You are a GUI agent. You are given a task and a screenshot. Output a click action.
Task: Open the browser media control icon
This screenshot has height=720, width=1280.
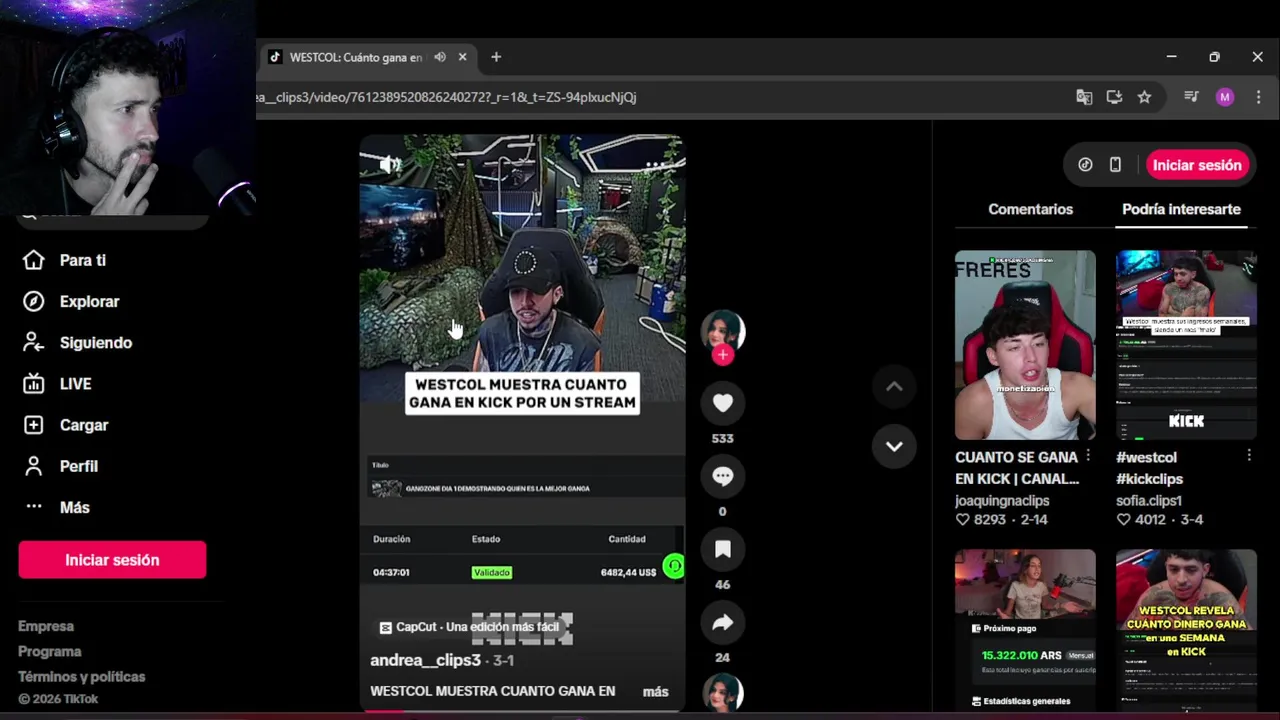1191,97
